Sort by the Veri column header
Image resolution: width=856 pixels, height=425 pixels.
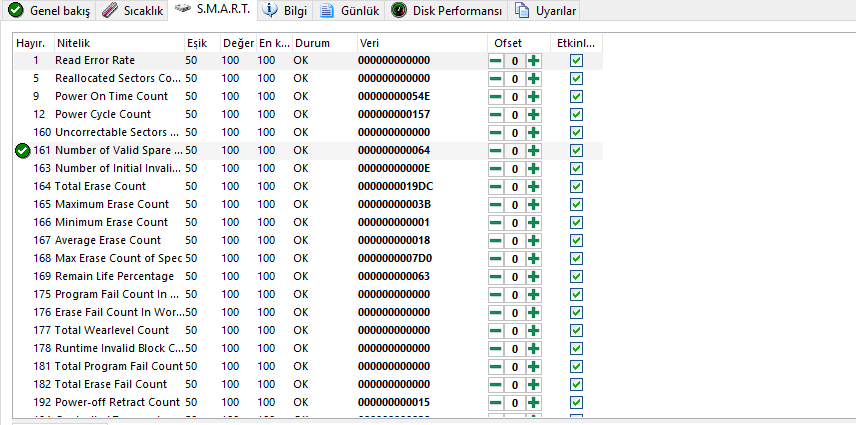coord(422,43)
